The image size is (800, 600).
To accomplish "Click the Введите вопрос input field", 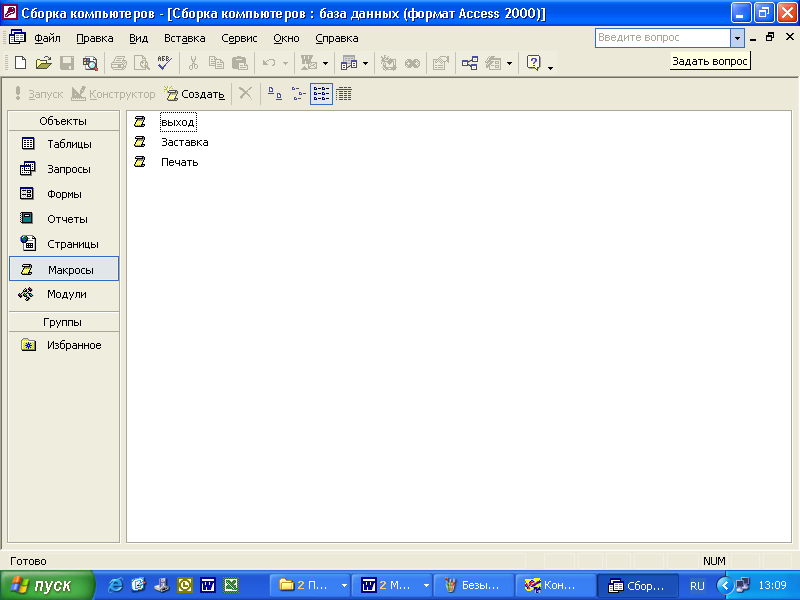I will tap(663, 38).
